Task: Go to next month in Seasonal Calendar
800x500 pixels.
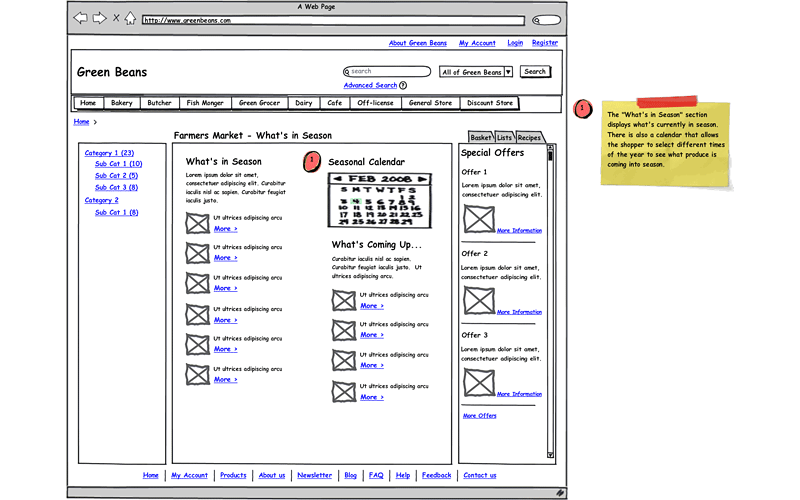Action: pos(422,178)
